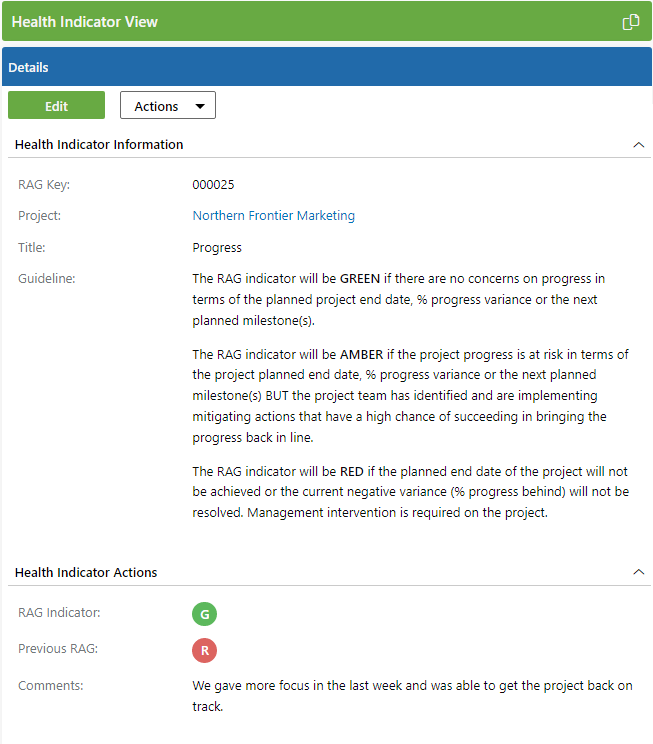653x744 pixels.
Task: Click the Previous RAG field label
Action: pos(58,650)
